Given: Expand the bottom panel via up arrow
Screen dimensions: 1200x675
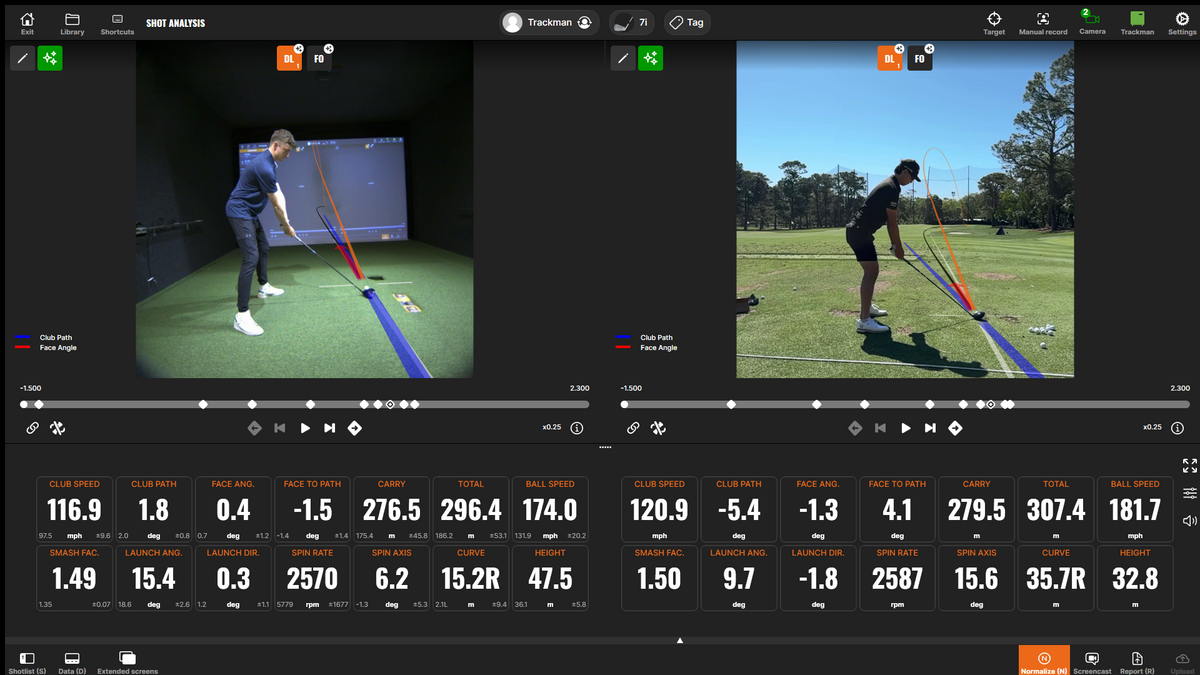Looking at the screenshot, I should coord(680,640).
